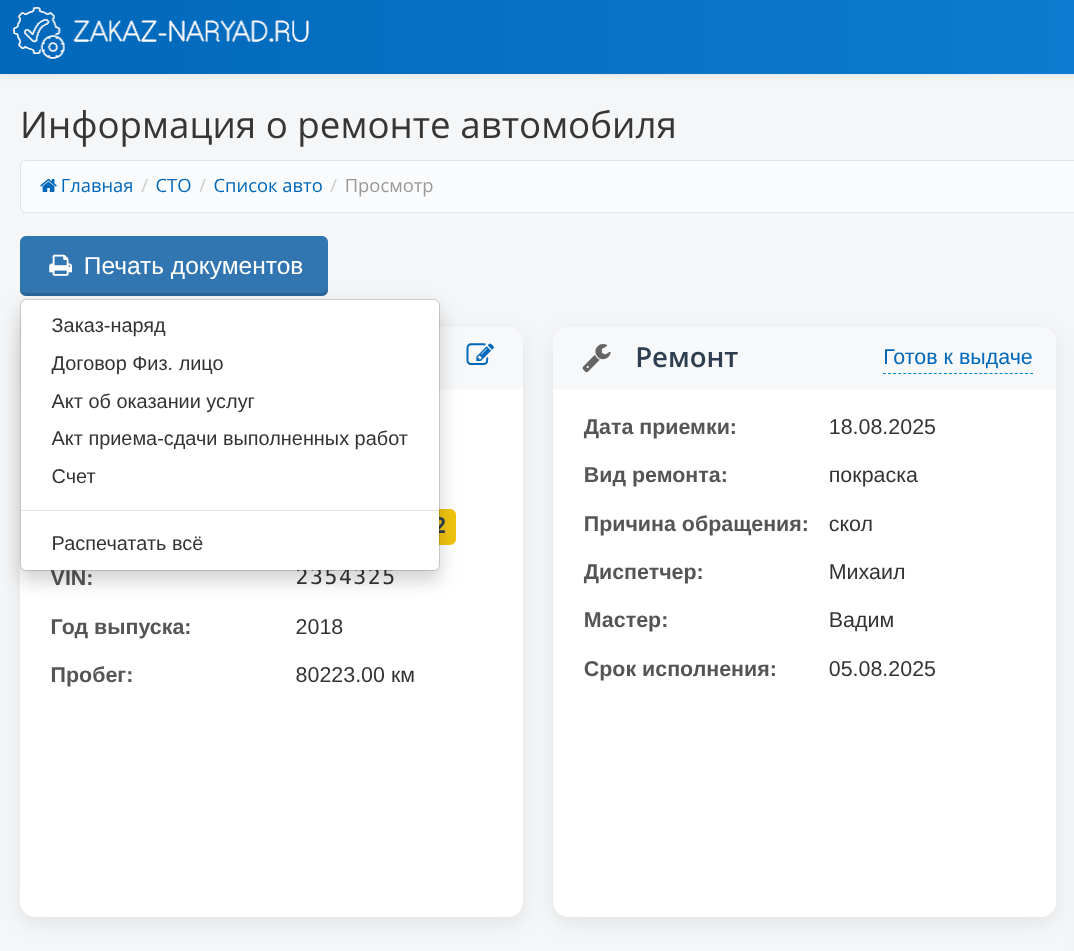Choose Заказ-наряд from the print menu
Image resolution: width=1074 pixels, height=951 pixels.
(x=108, y=326)
